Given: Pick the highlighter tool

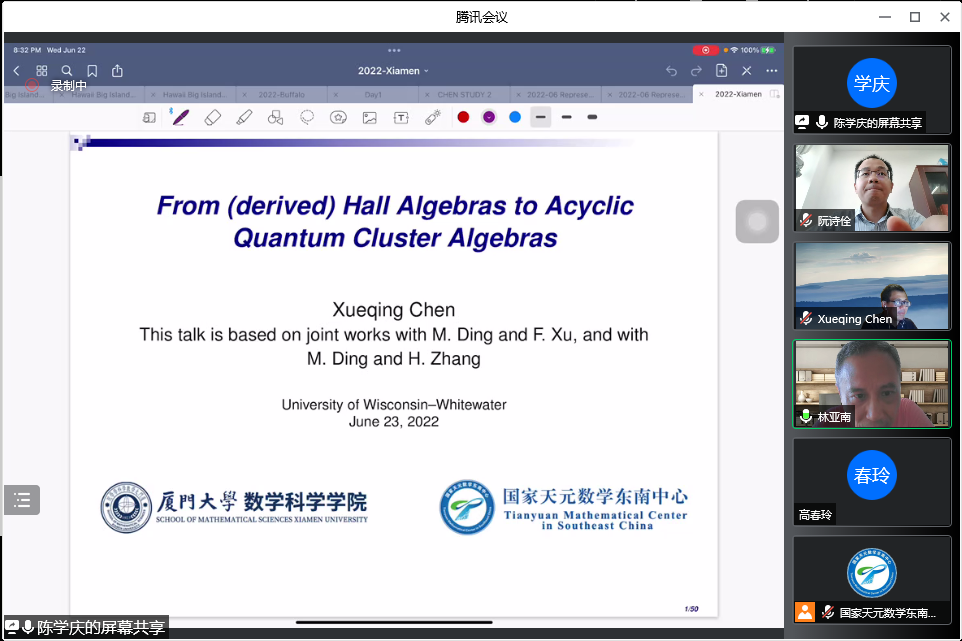Looking at the screenshot, I should (x=244, y=117).
